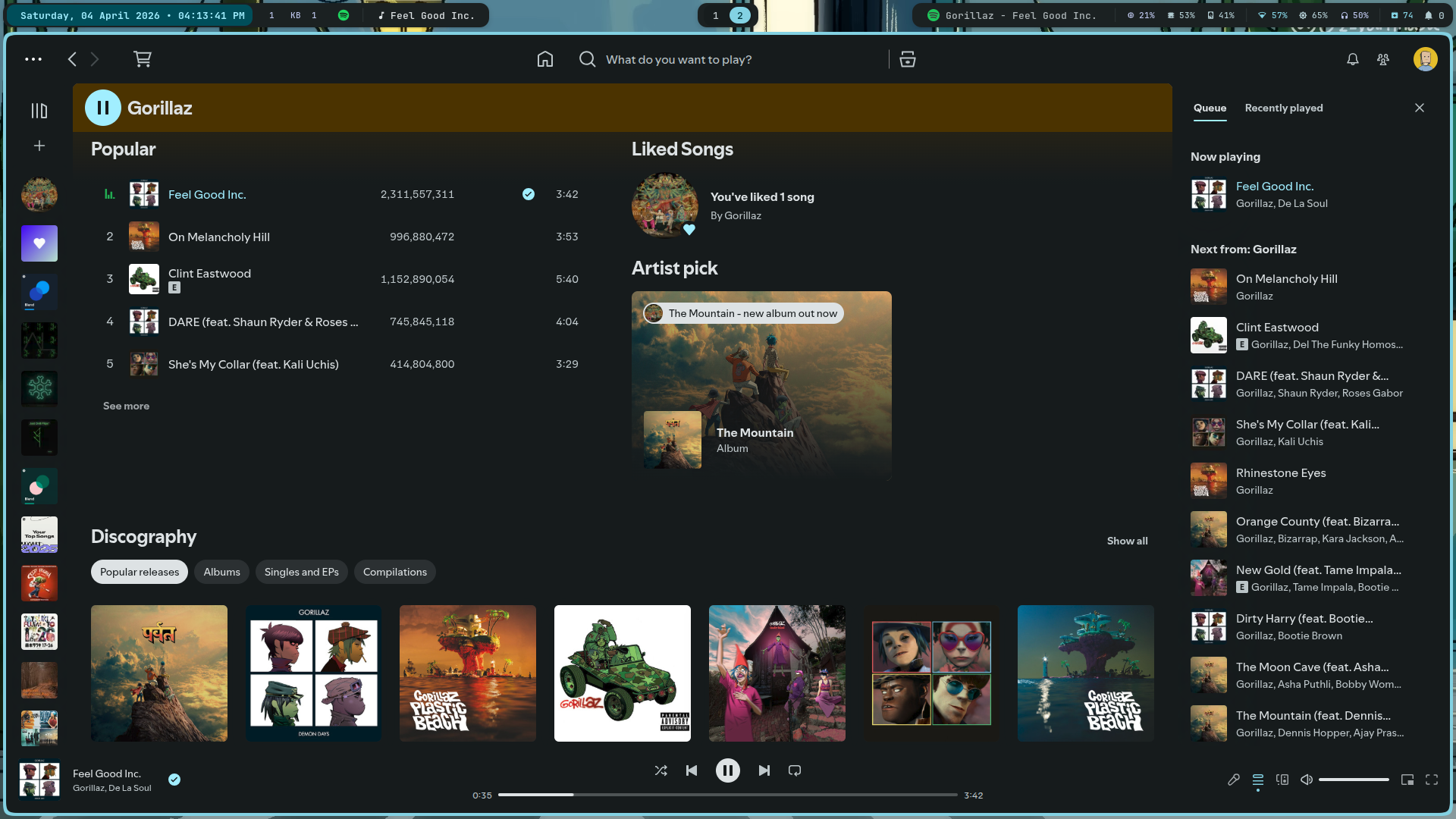Toggle repeat mode button
The height and width of the screenshot is (819, 1456).
pos(795,770)
